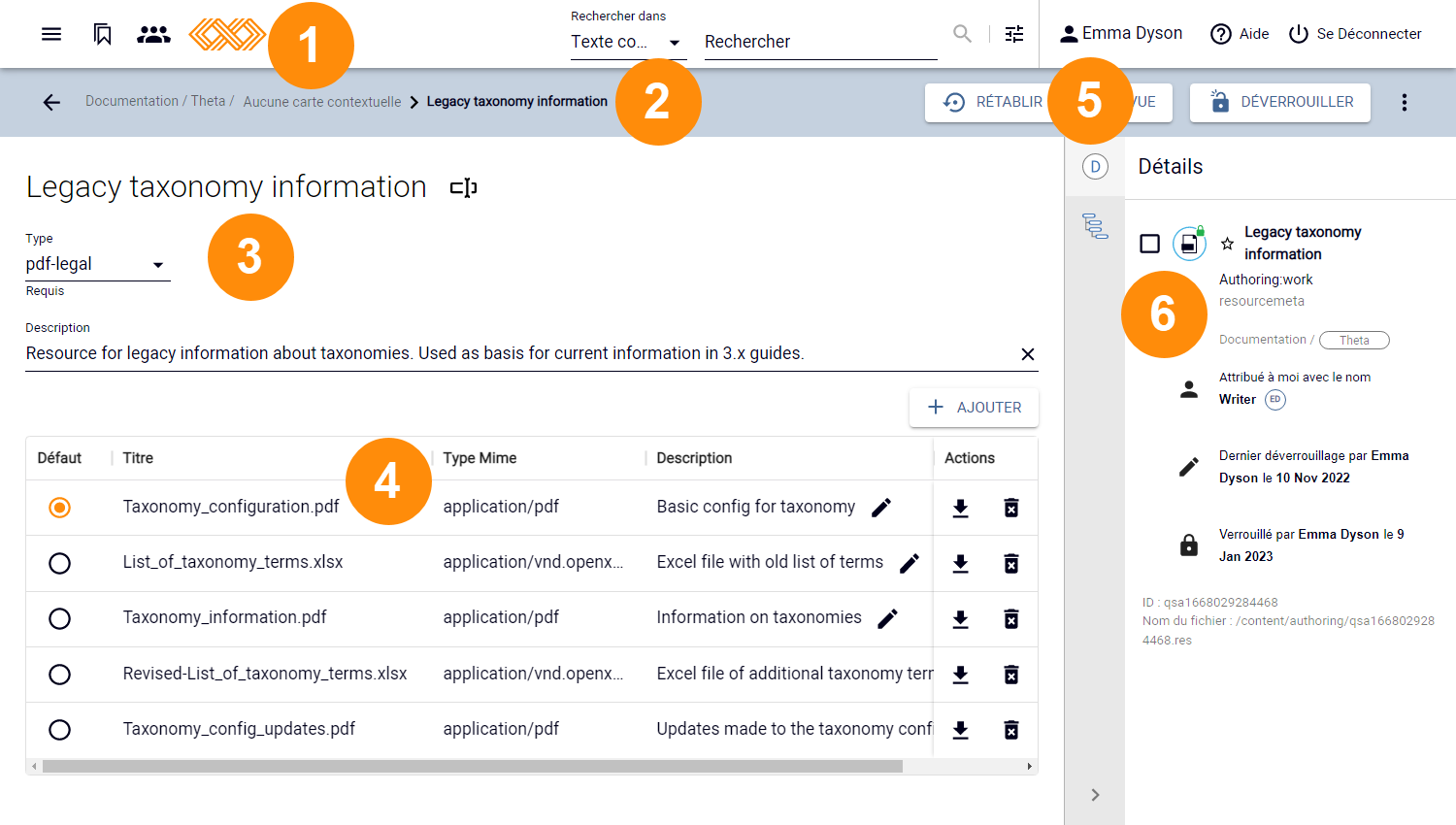Open the groups people icon
The image size is (1456, 825).
point(153,34)
